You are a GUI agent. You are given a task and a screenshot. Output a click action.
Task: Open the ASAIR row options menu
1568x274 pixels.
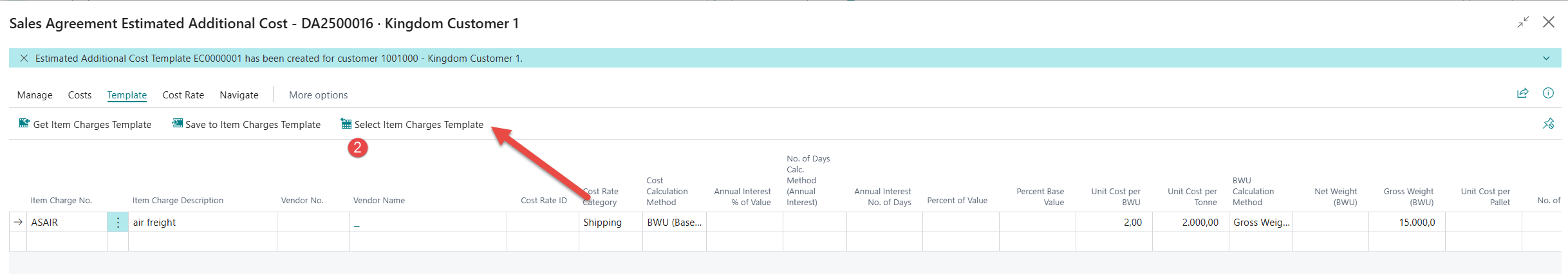[x=118, y=223]
